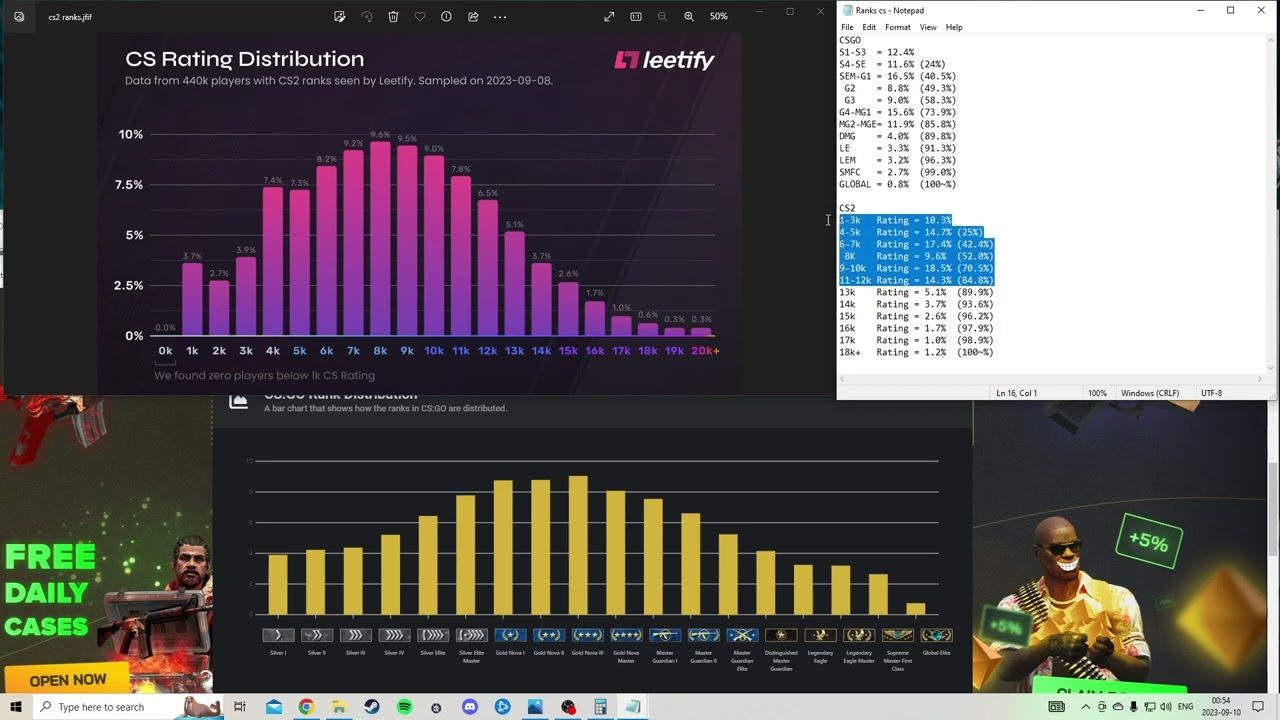Click the volume icon in system tray
The image size is (1280, 720).
[x=1166, y=707]
